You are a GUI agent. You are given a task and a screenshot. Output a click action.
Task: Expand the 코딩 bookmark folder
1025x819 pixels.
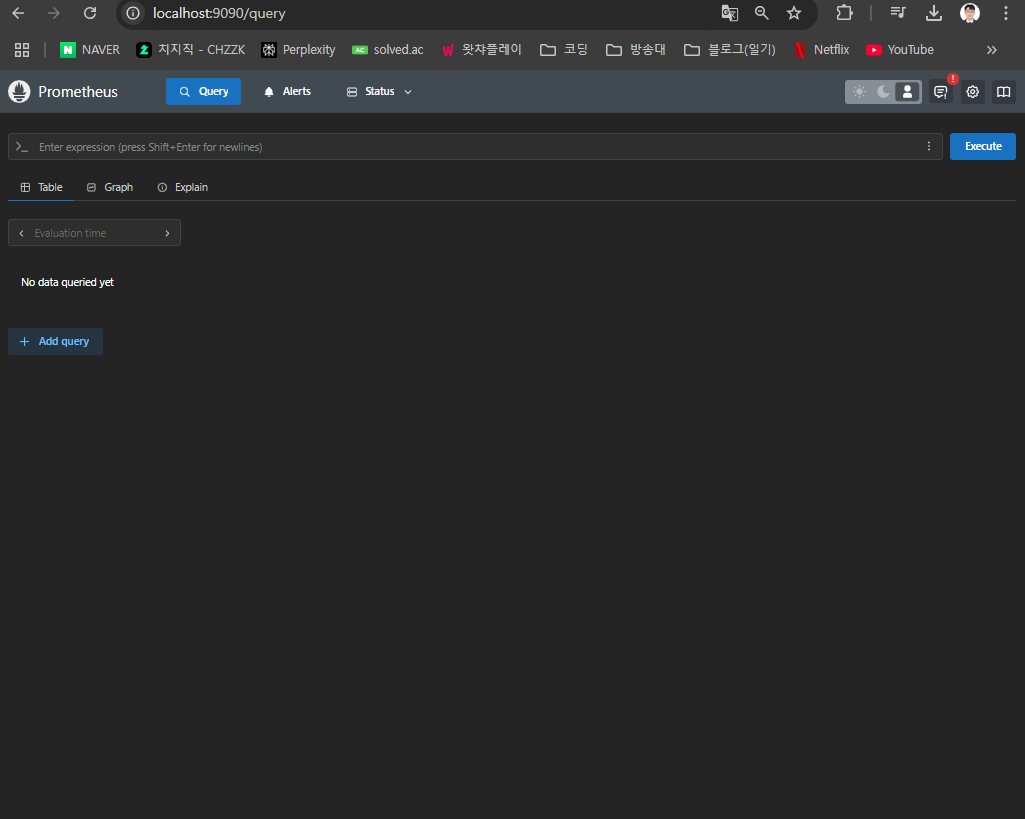pyautogui.click(x=564, y=50)
